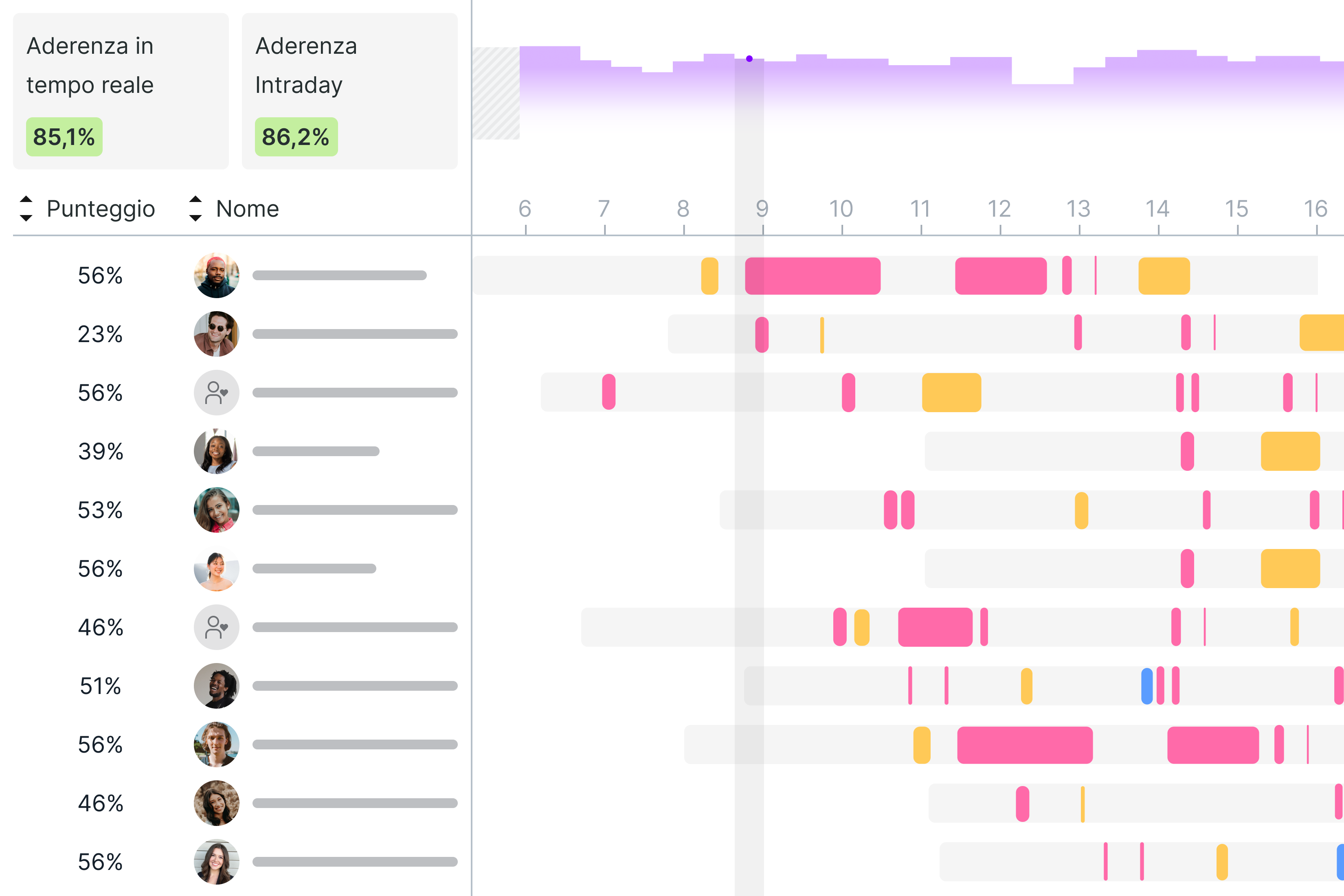Click the 46% row placeholder avatar icon
Viewport: 1344px width, 896px height.
click(x=216, y=627)
